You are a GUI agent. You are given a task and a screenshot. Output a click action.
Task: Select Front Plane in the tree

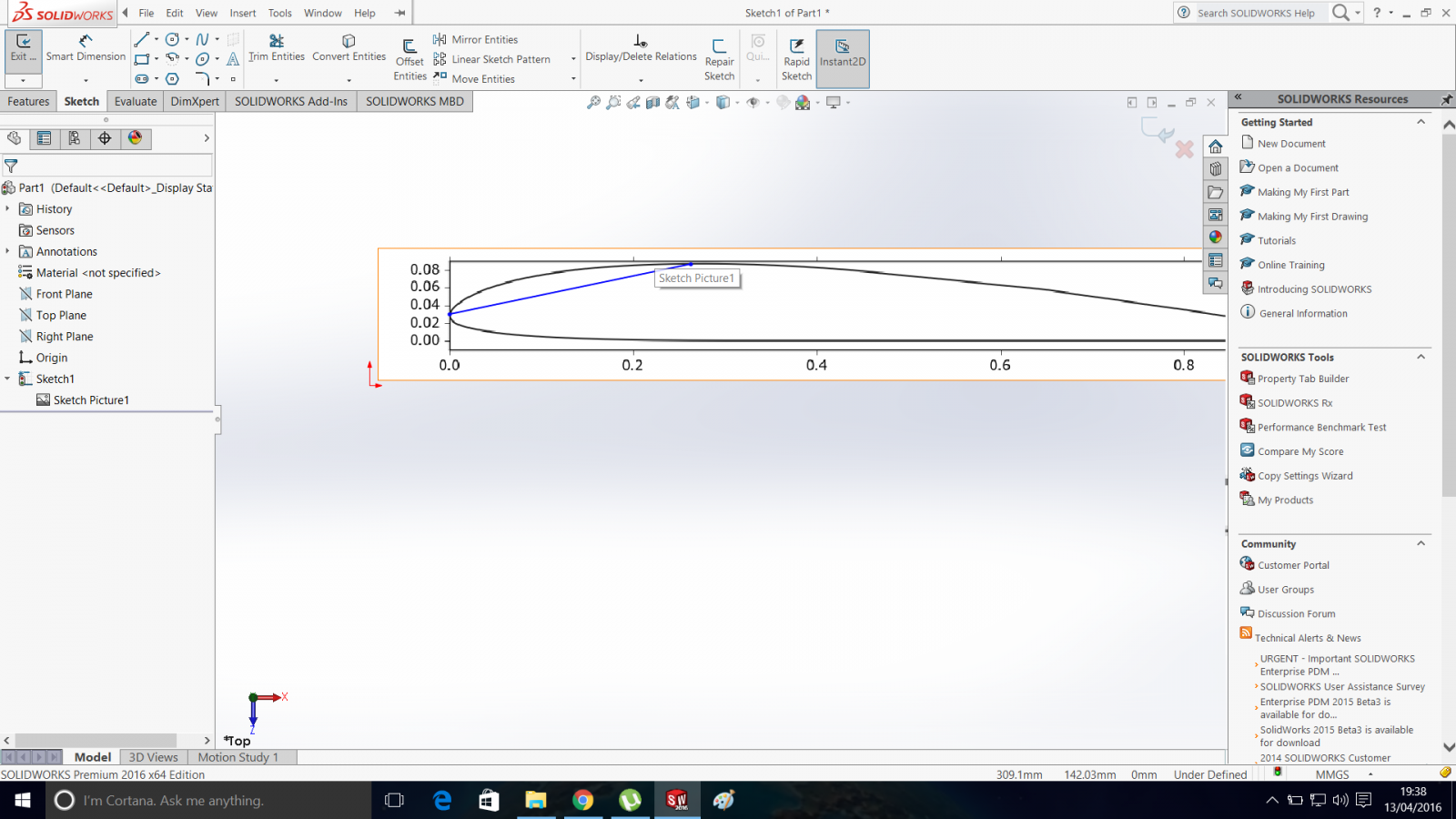[x=64, y=294]
